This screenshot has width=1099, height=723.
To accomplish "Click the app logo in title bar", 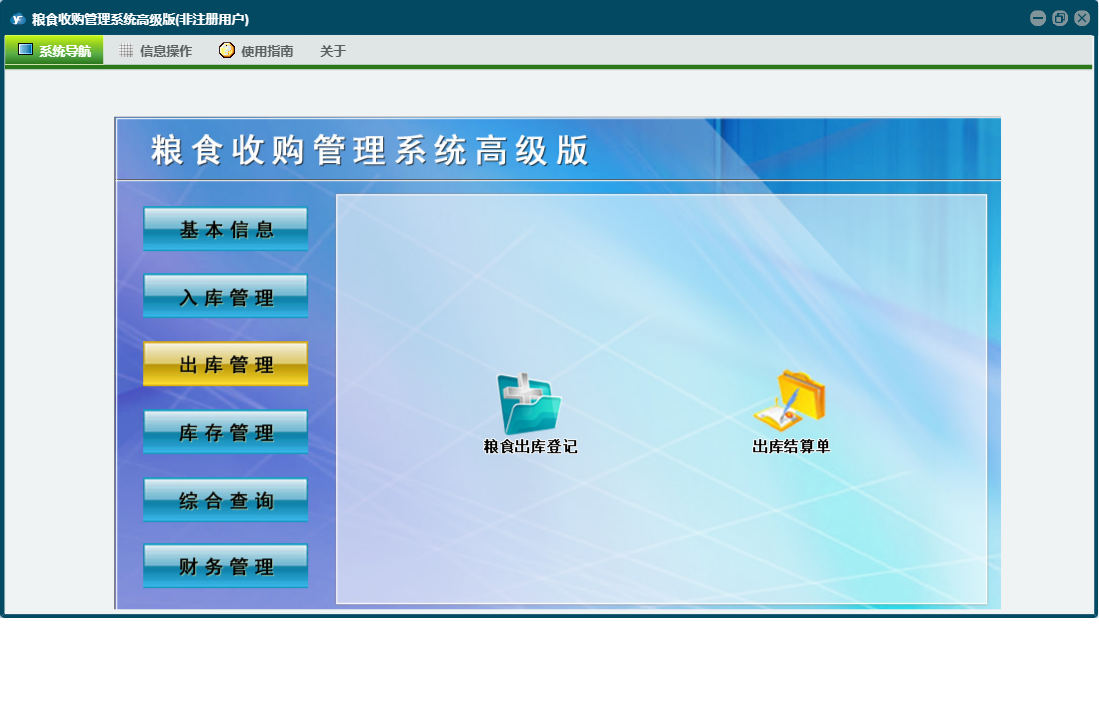I will click(17, 19).
